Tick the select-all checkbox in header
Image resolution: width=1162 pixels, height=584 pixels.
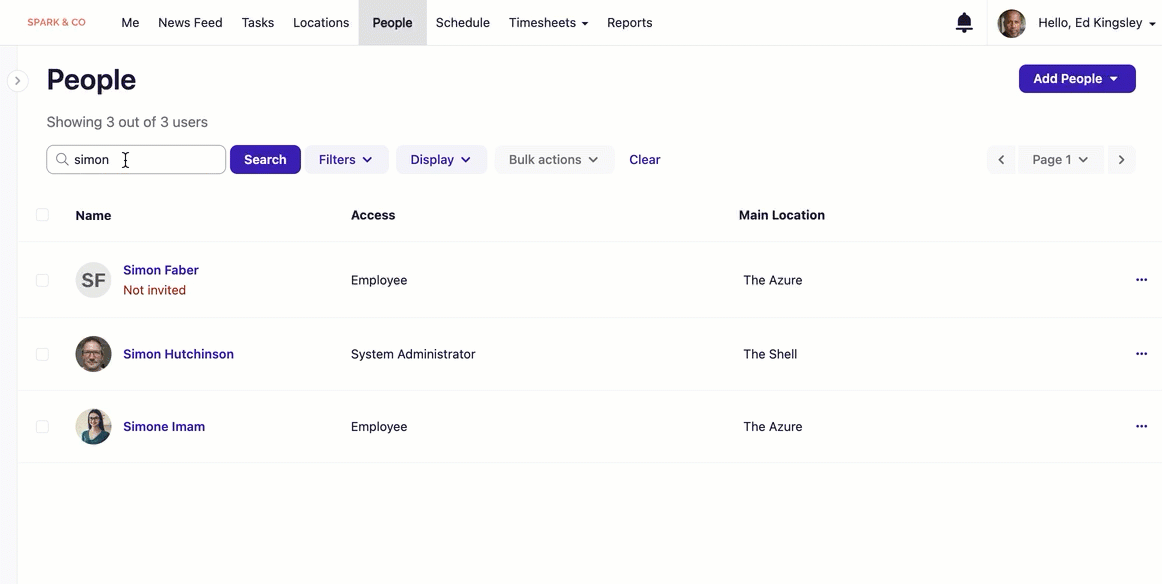coord(42,215)
